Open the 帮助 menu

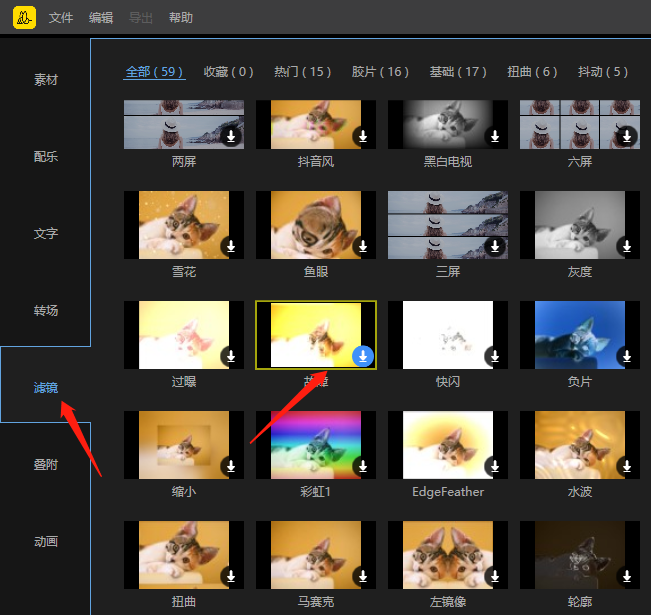pyautogui.click(x=181, y=18)
